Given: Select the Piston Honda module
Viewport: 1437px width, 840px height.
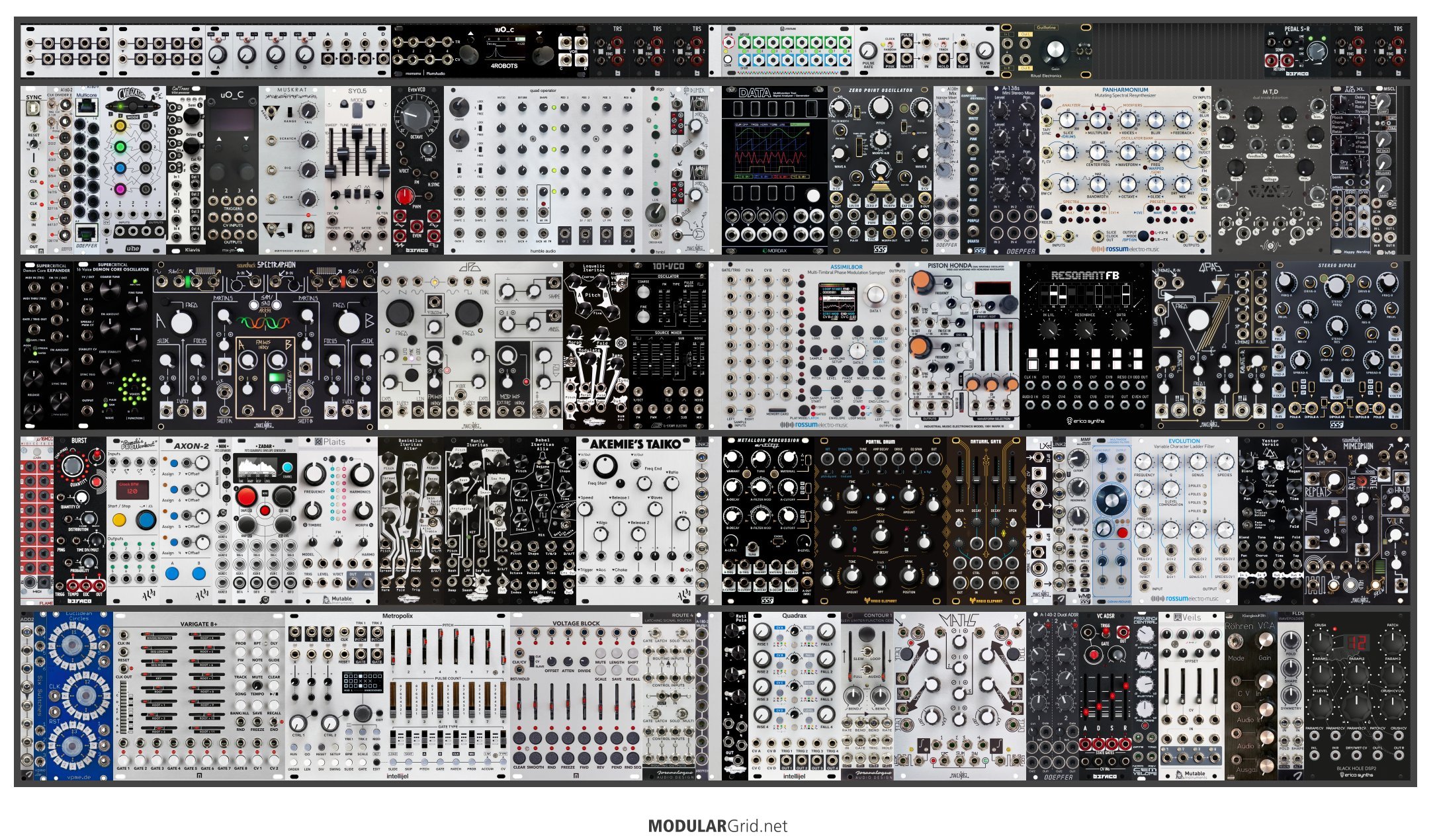Looking at the screenshot, I should (963, 345).
